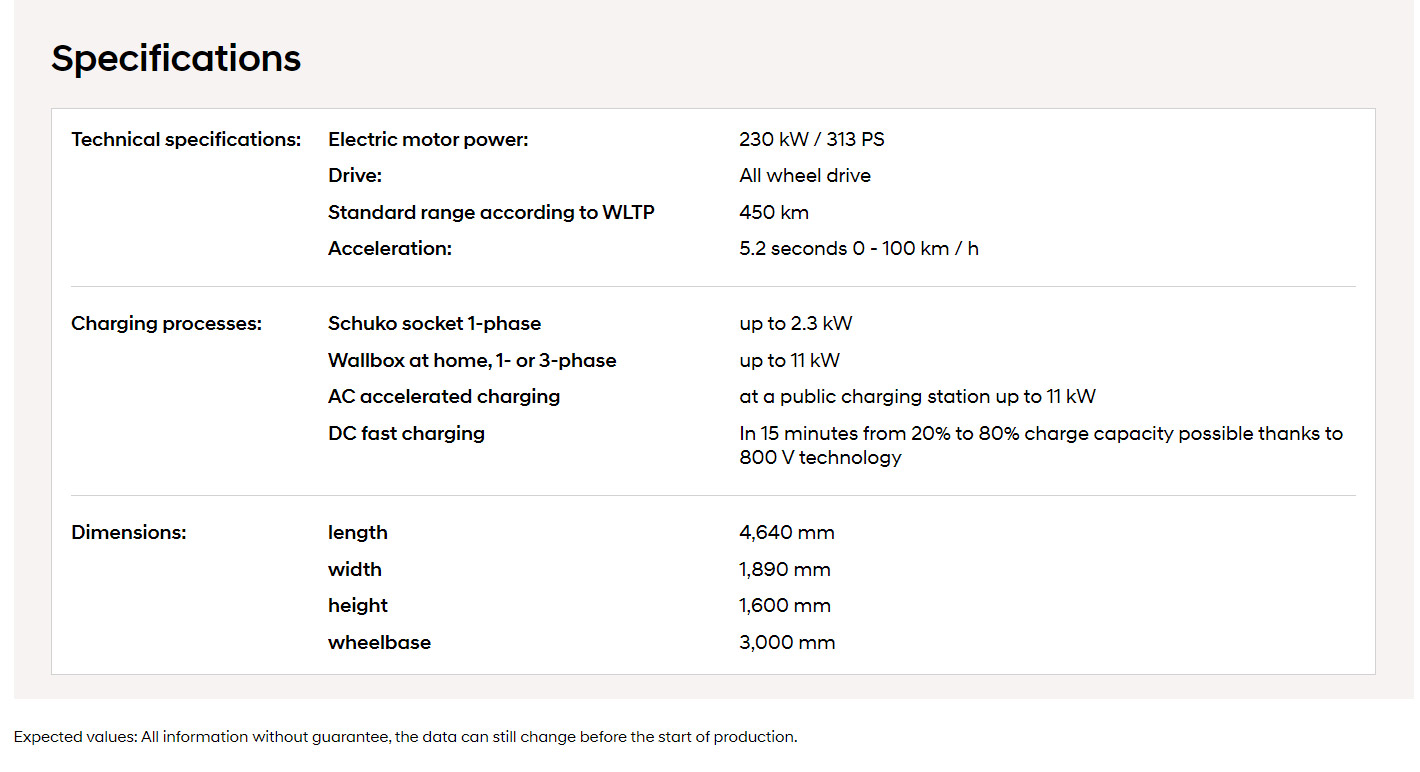Click the 450 km range value
This screenshot has height=772, width=1420.
click(773, 213)
